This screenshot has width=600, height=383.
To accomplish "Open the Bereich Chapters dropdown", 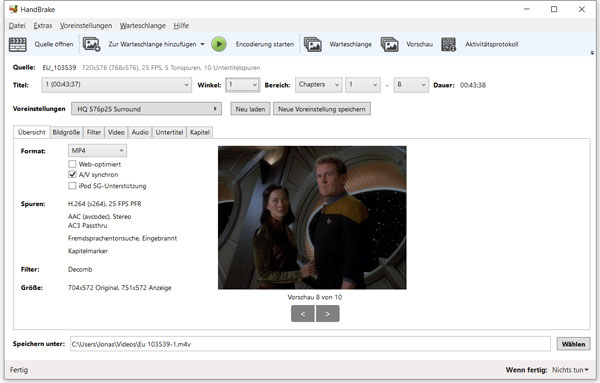I will point(318,85).
